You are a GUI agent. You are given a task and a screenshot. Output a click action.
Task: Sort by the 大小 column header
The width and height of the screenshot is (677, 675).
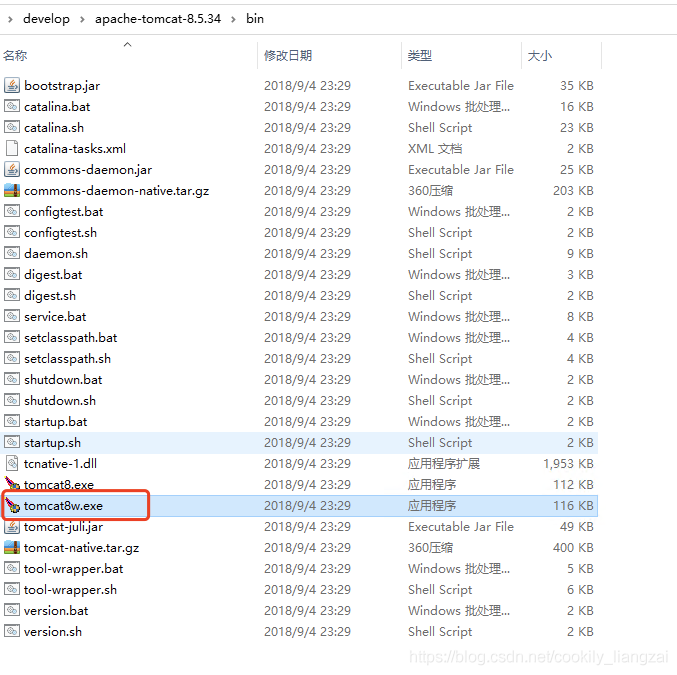[540, 55]
